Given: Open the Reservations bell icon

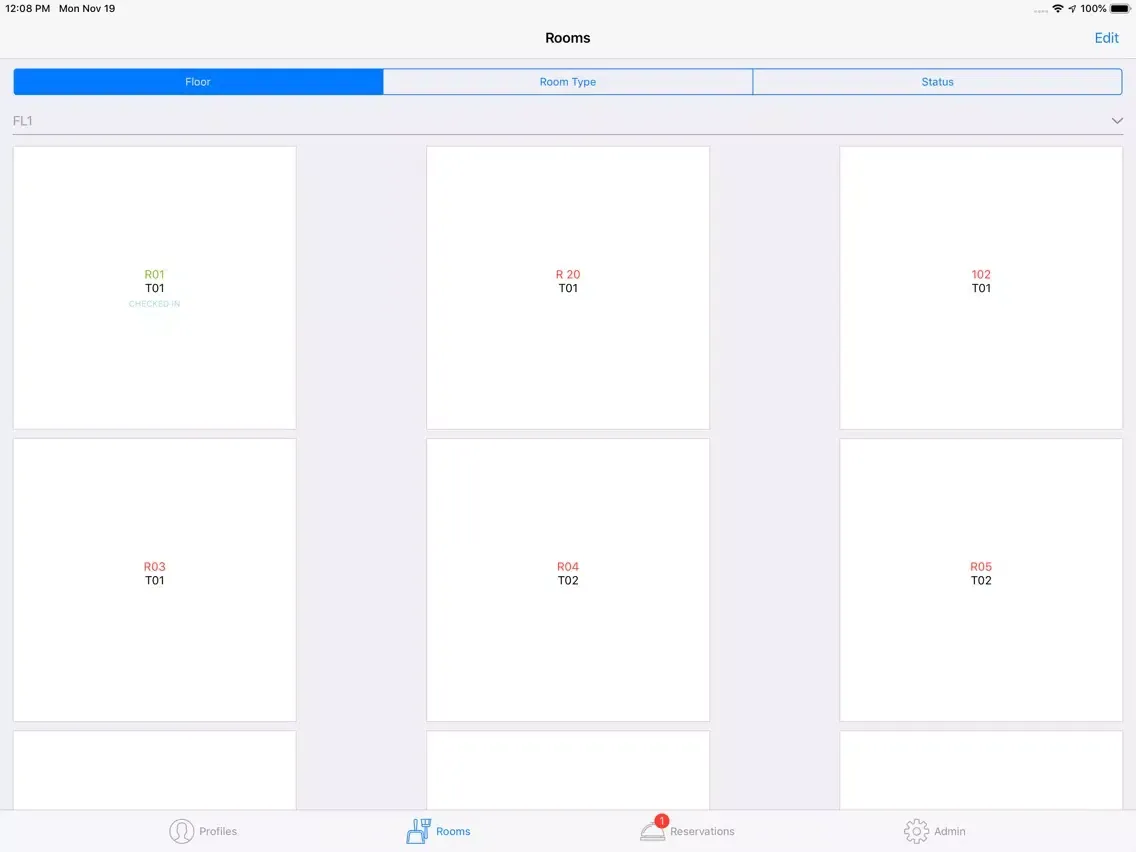Looking at the screenshot, I should click(x=653, y=830).
